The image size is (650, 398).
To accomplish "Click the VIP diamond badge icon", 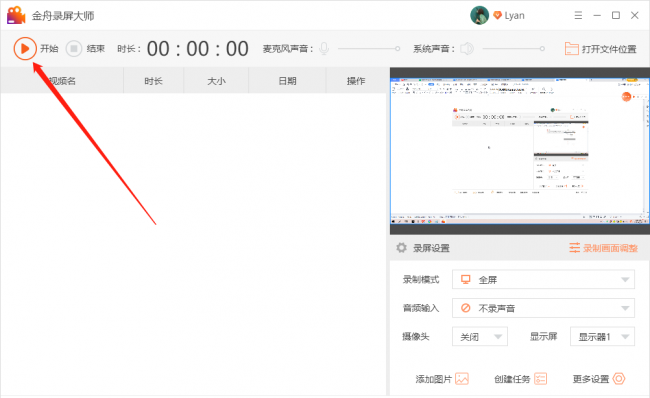I will [x=497, y=15].
